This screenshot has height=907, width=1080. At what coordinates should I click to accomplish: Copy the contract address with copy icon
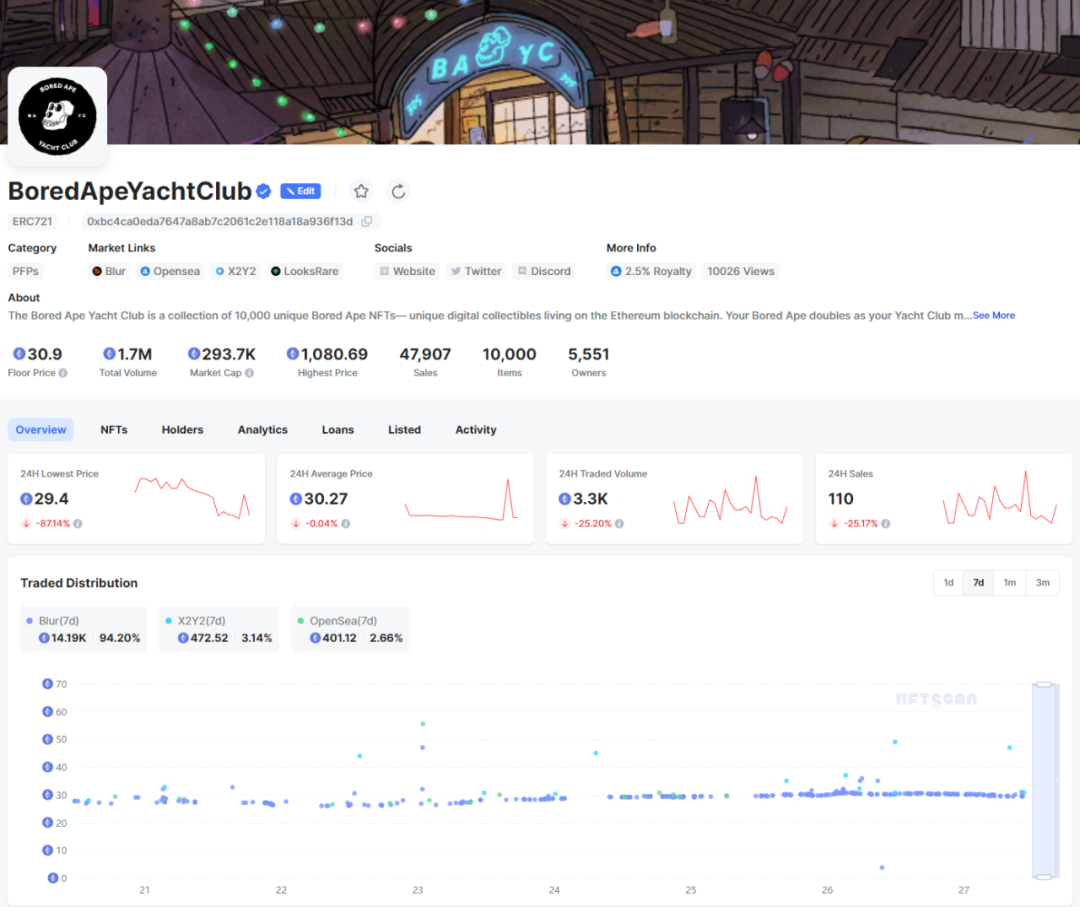[x=367, y=222]
